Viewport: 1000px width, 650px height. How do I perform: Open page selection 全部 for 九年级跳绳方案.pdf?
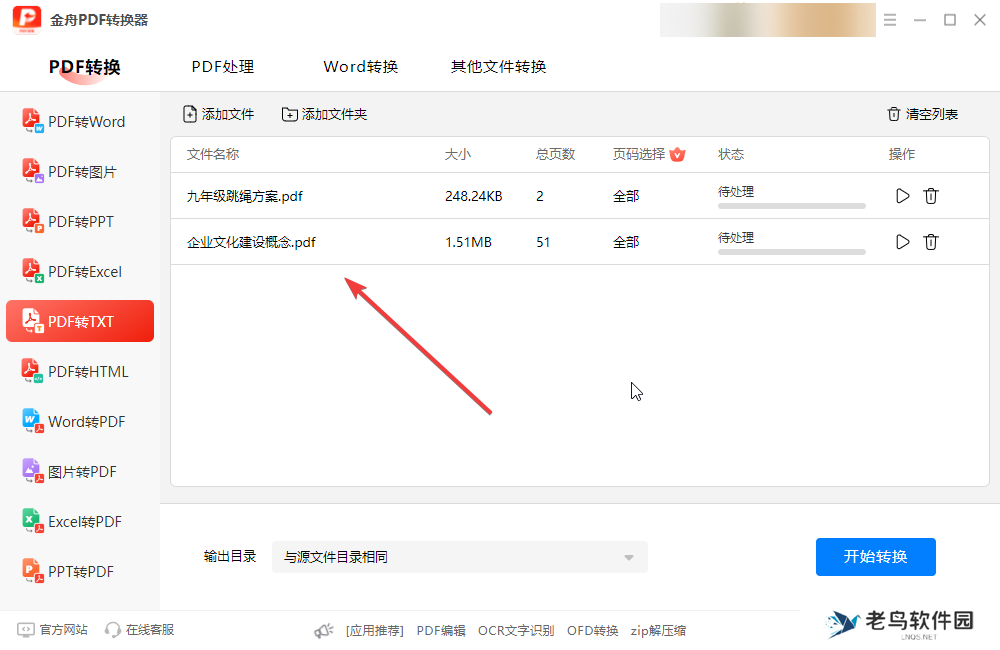(626, 196)
